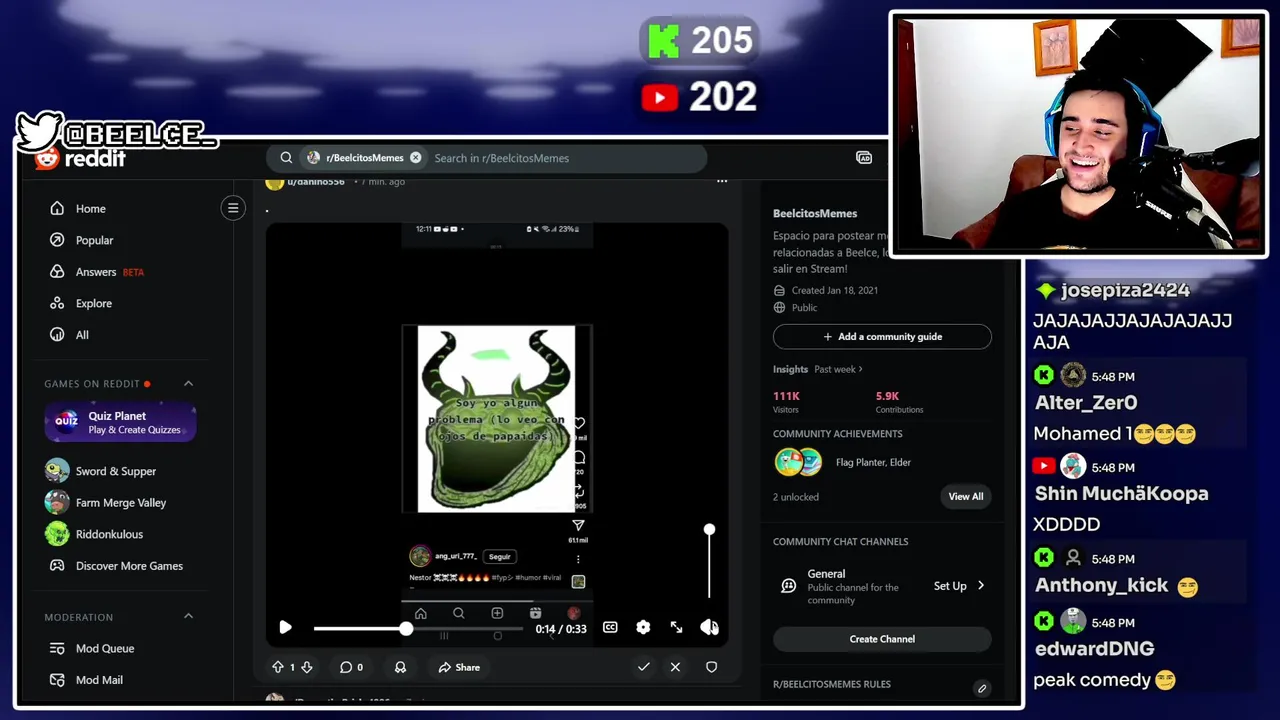Open Quiz Planet game card
This screenshot has height=720, width=1280.
point(120,422)
